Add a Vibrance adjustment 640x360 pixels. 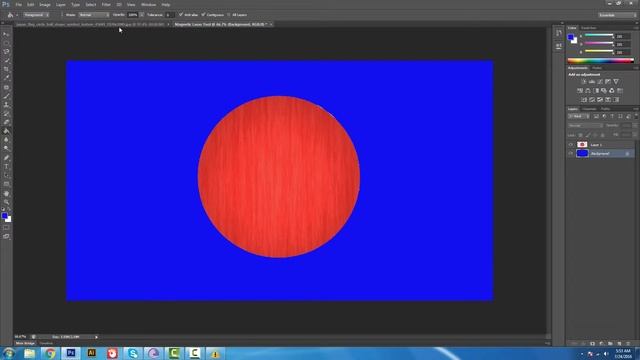pos(616,82)
